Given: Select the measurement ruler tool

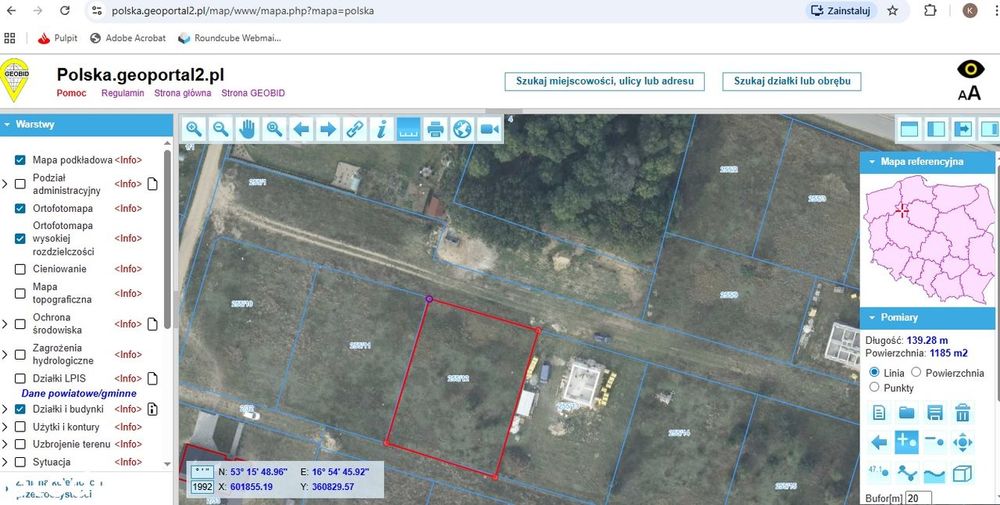Looking at the screenshot, I should (408, 129).
